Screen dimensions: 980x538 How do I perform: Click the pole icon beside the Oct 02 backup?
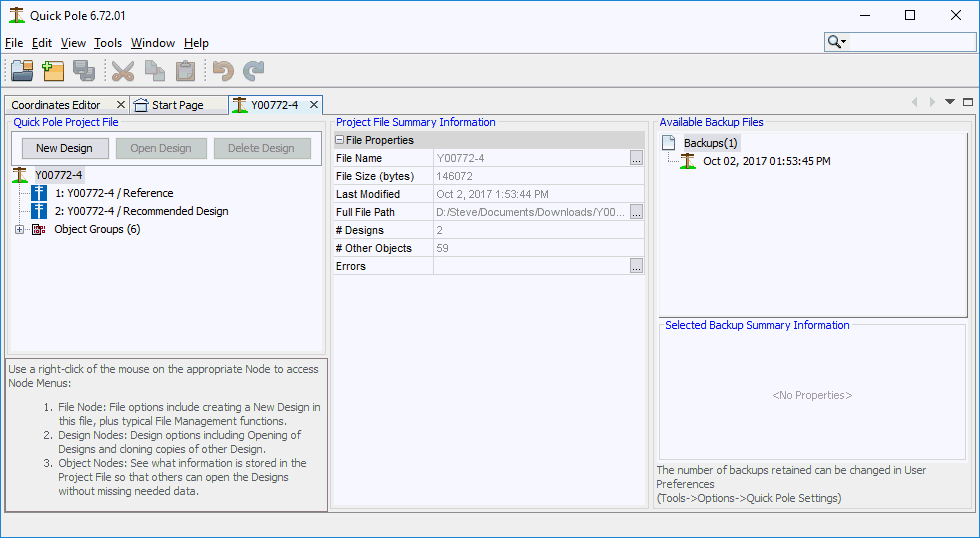click(688, 161)
